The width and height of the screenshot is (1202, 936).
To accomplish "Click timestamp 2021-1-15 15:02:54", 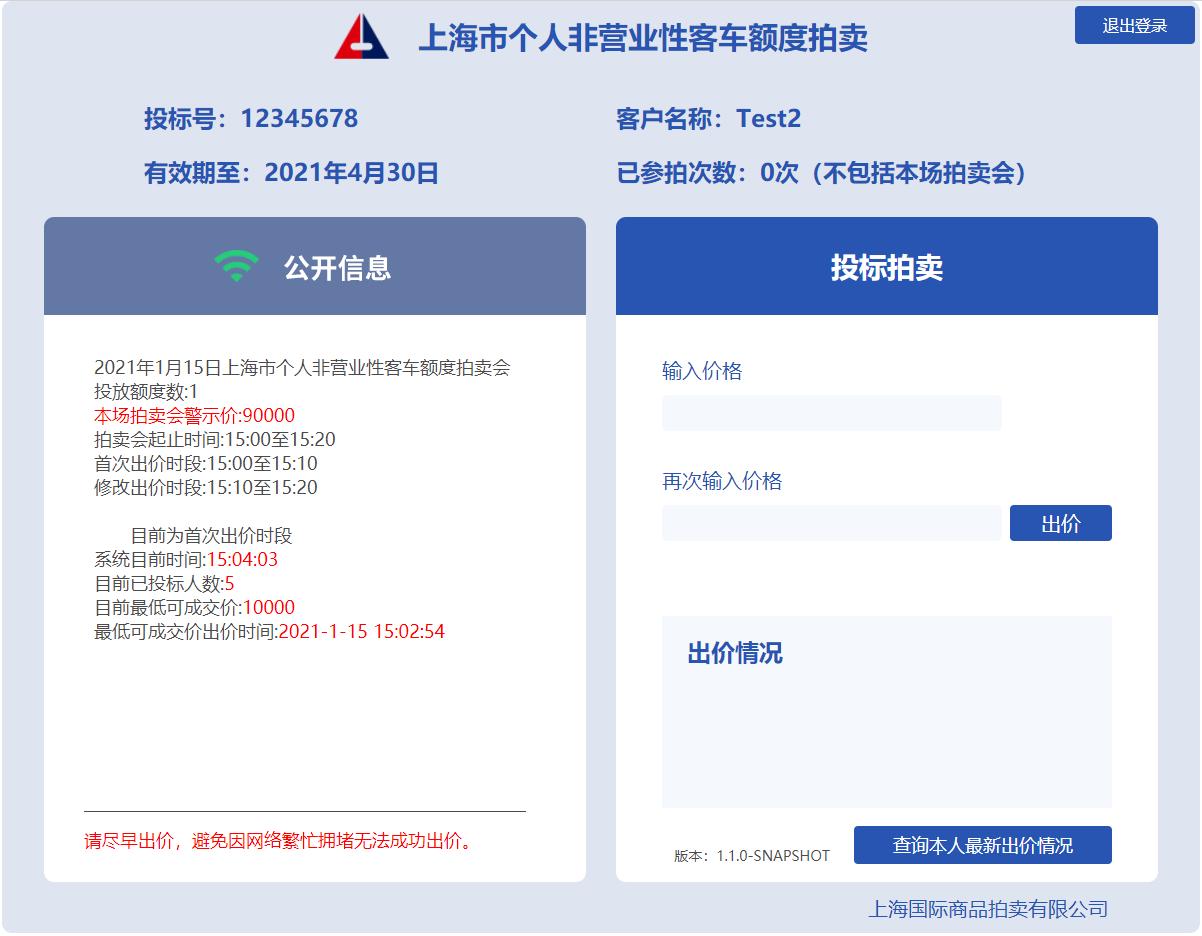I will coord(362,632).
